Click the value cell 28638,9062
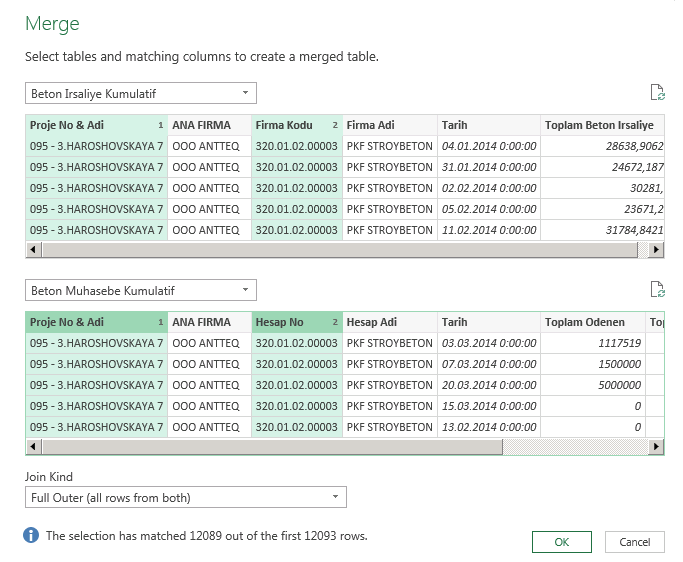683x562 pixels. (602, 146)
